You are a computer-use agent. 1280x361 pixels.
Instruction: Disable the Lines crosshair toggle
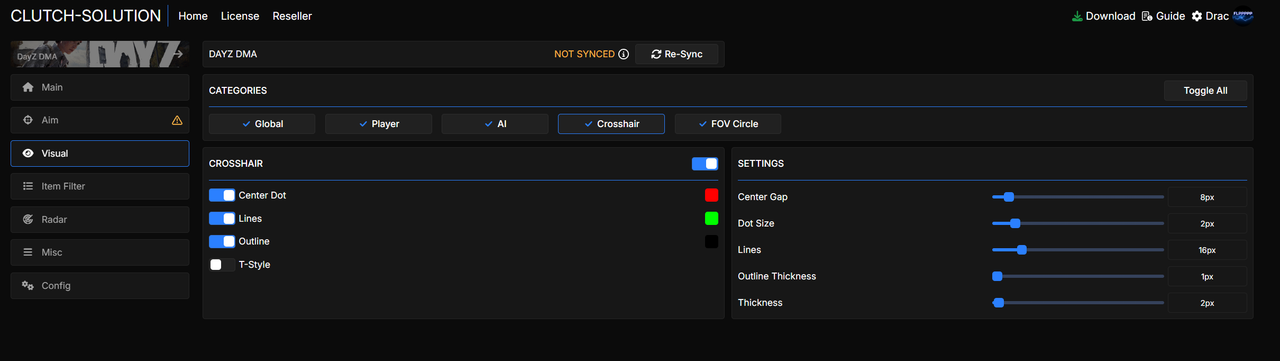[x=222, y=218]
